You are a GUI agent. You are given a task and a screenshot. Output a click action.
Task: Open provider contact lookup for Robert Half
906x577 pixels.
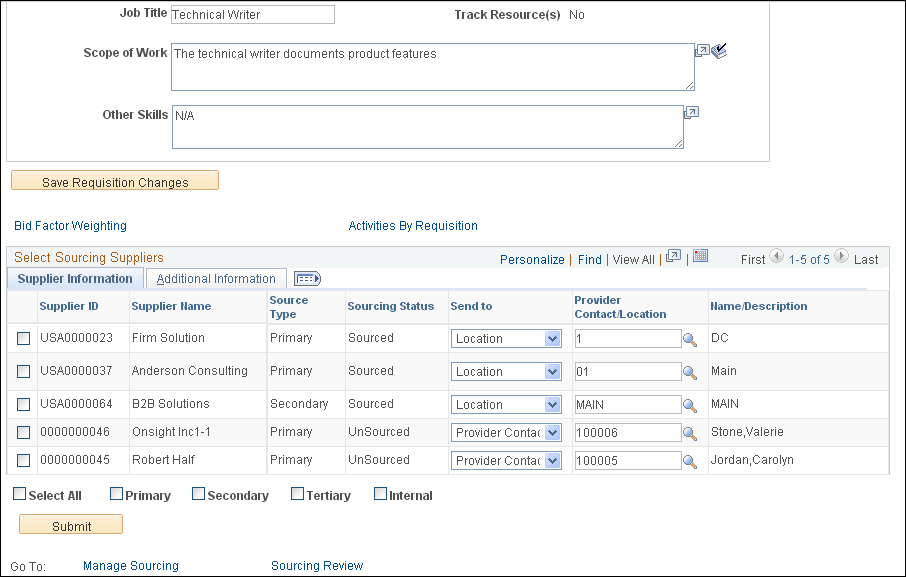[688, 460]
